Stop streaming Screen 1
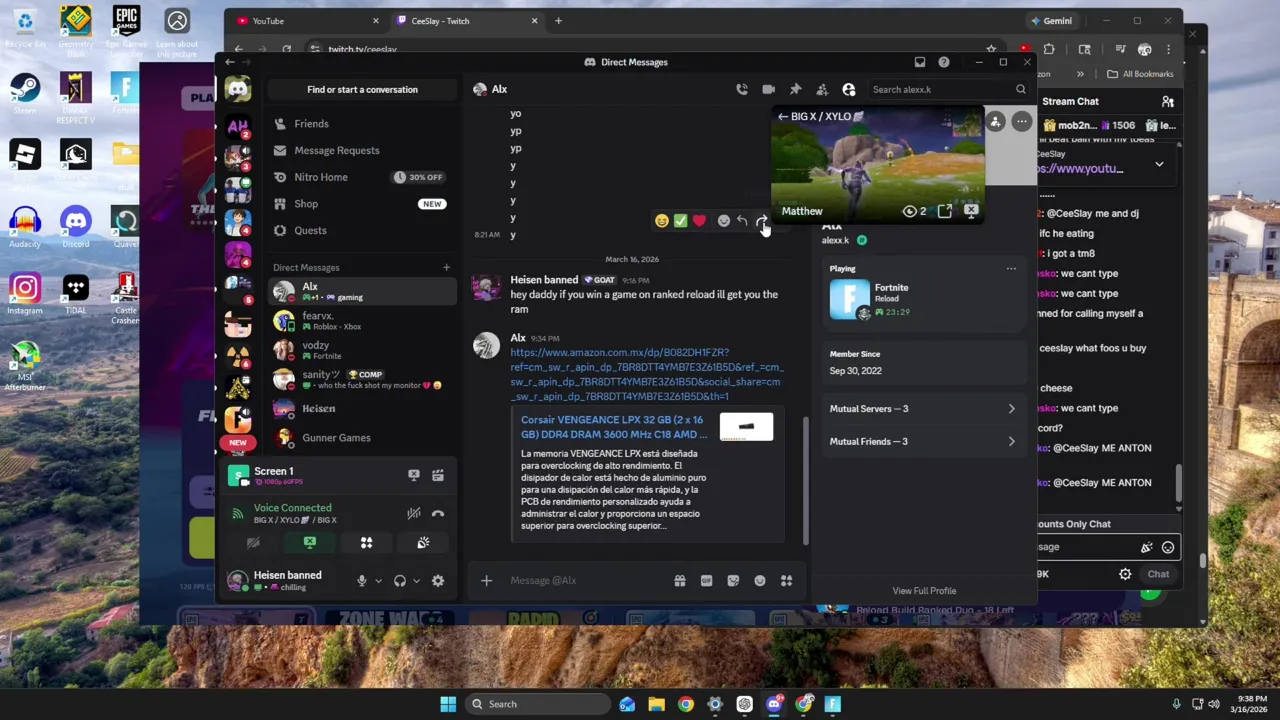The width and height of the screenshot is (1280, 720). [414, 475]
